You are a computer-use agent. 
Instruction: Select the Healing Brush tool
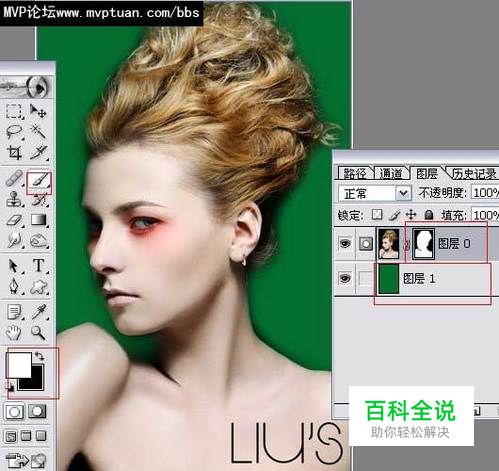click(14, 179)
